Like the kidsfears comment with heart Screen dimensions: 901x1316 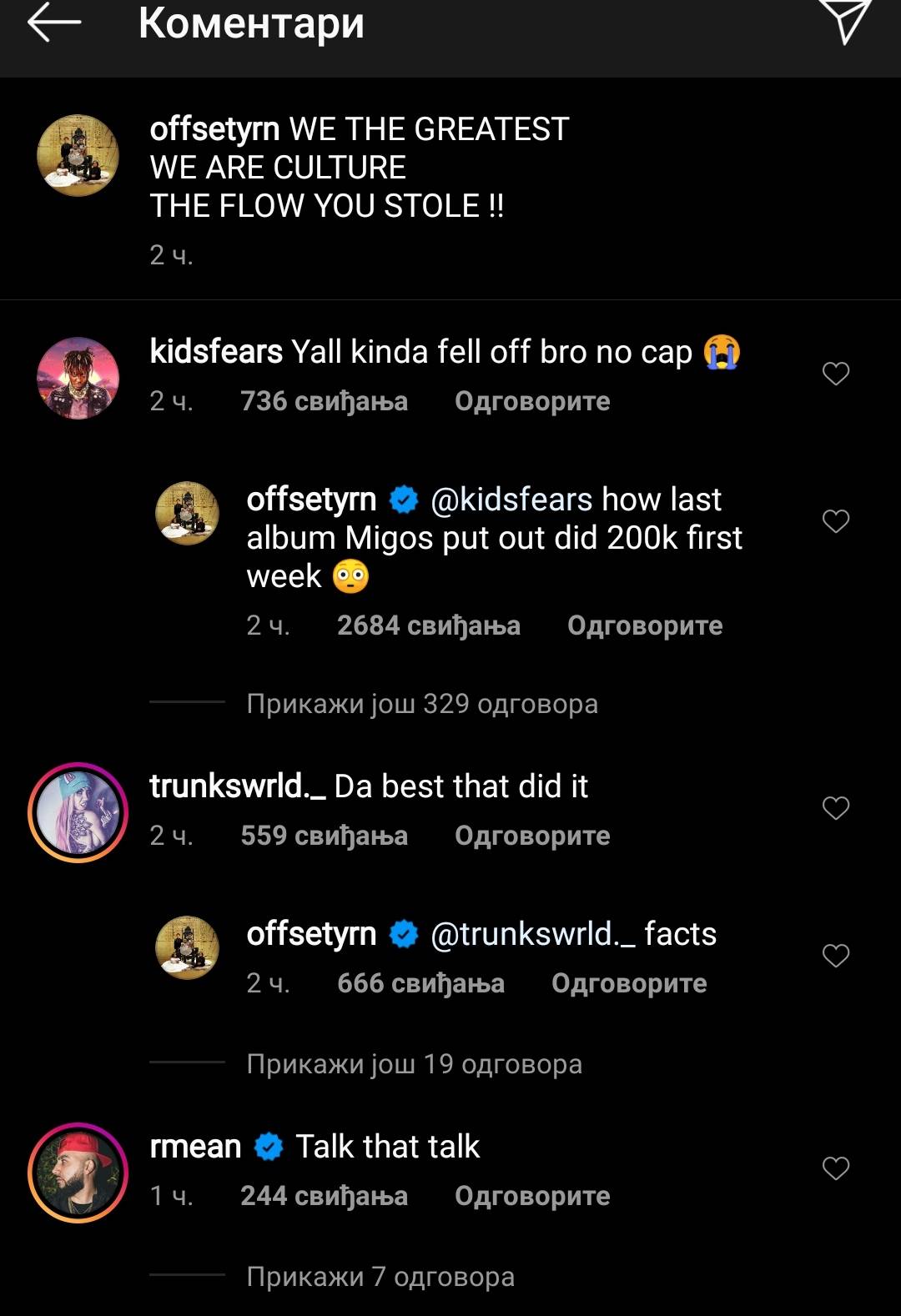pos(836,374)
